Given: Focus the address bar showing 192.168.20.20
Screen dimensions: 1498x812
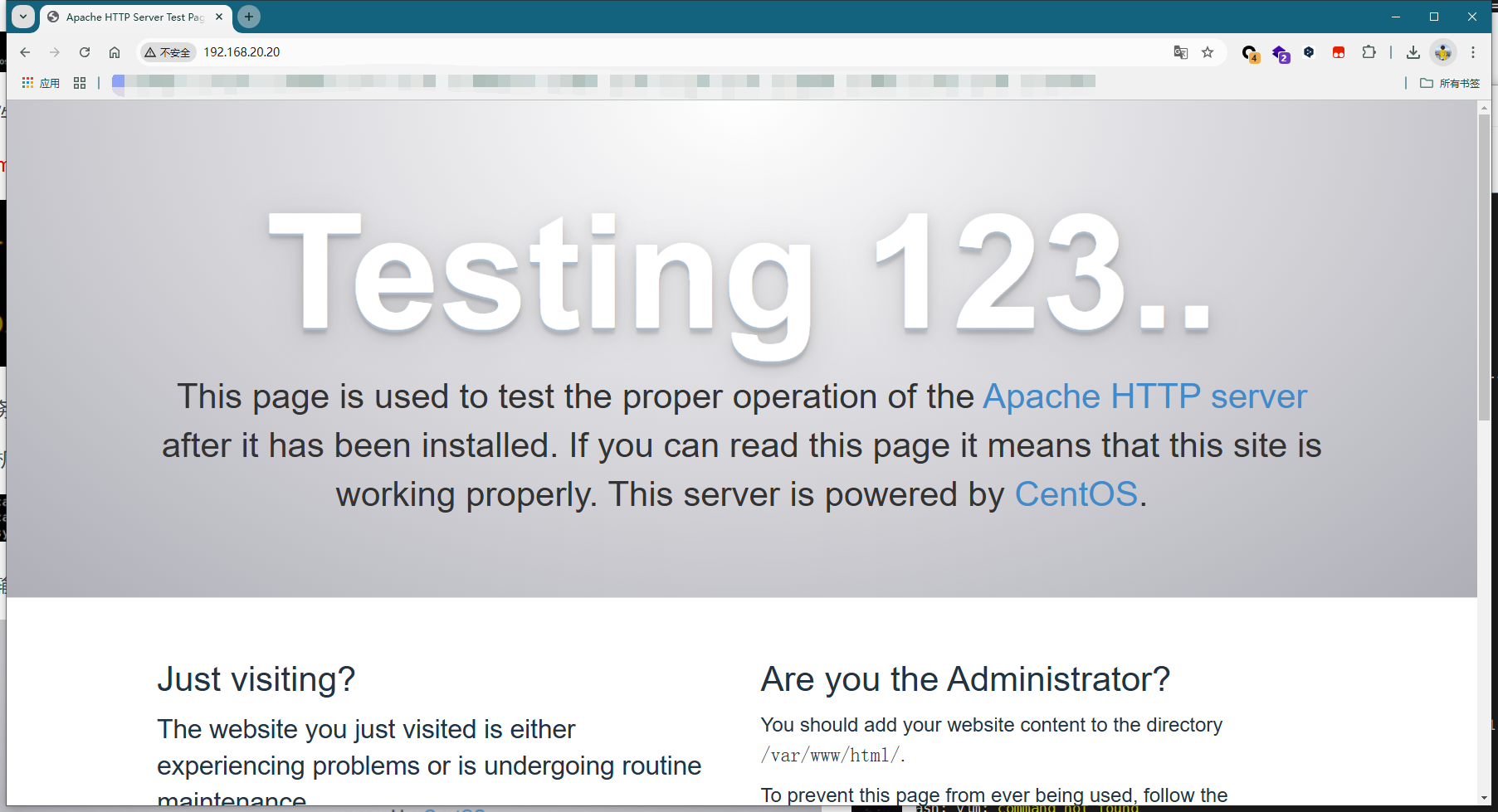Looking at the screenshot, I should click(681, 52).
